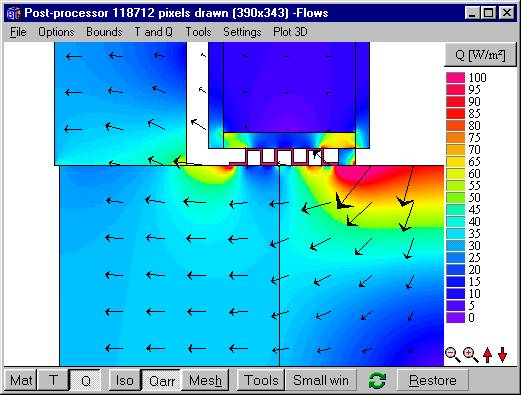Click the red up arrow icon

tap(487, 355)
